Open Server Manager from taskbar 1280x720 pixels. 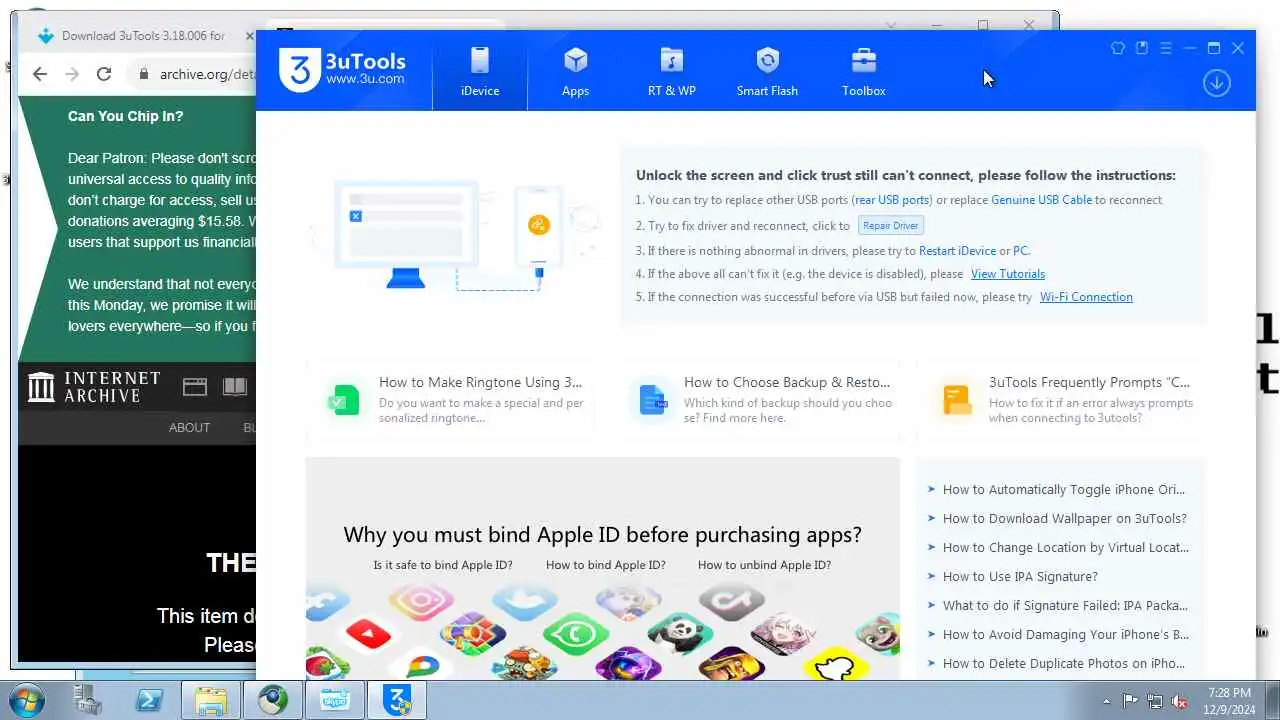(89, 700)
